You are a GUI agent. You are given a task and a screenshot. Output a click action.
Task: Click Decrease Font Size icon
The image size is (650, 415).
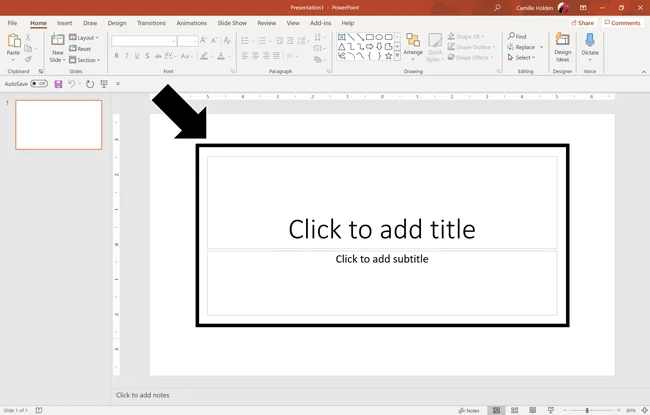(214, 40)
